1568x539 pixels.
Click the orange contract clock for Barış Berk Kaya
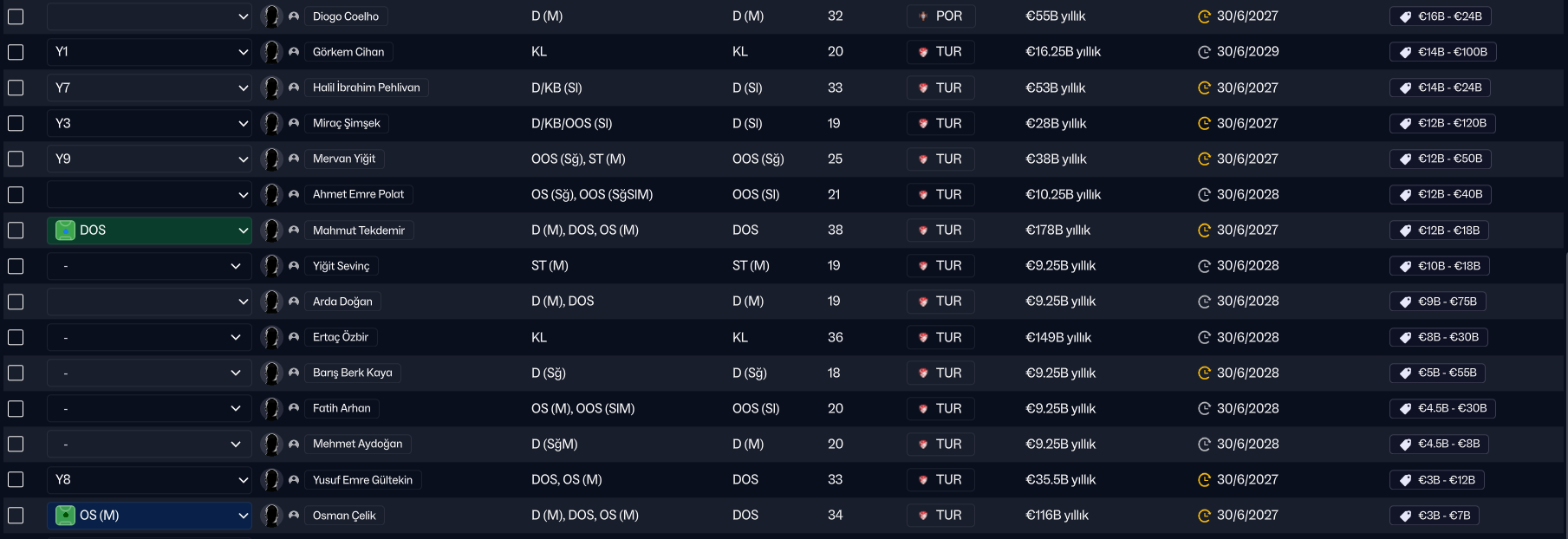pyautogui.click(x=1204, y=373)
